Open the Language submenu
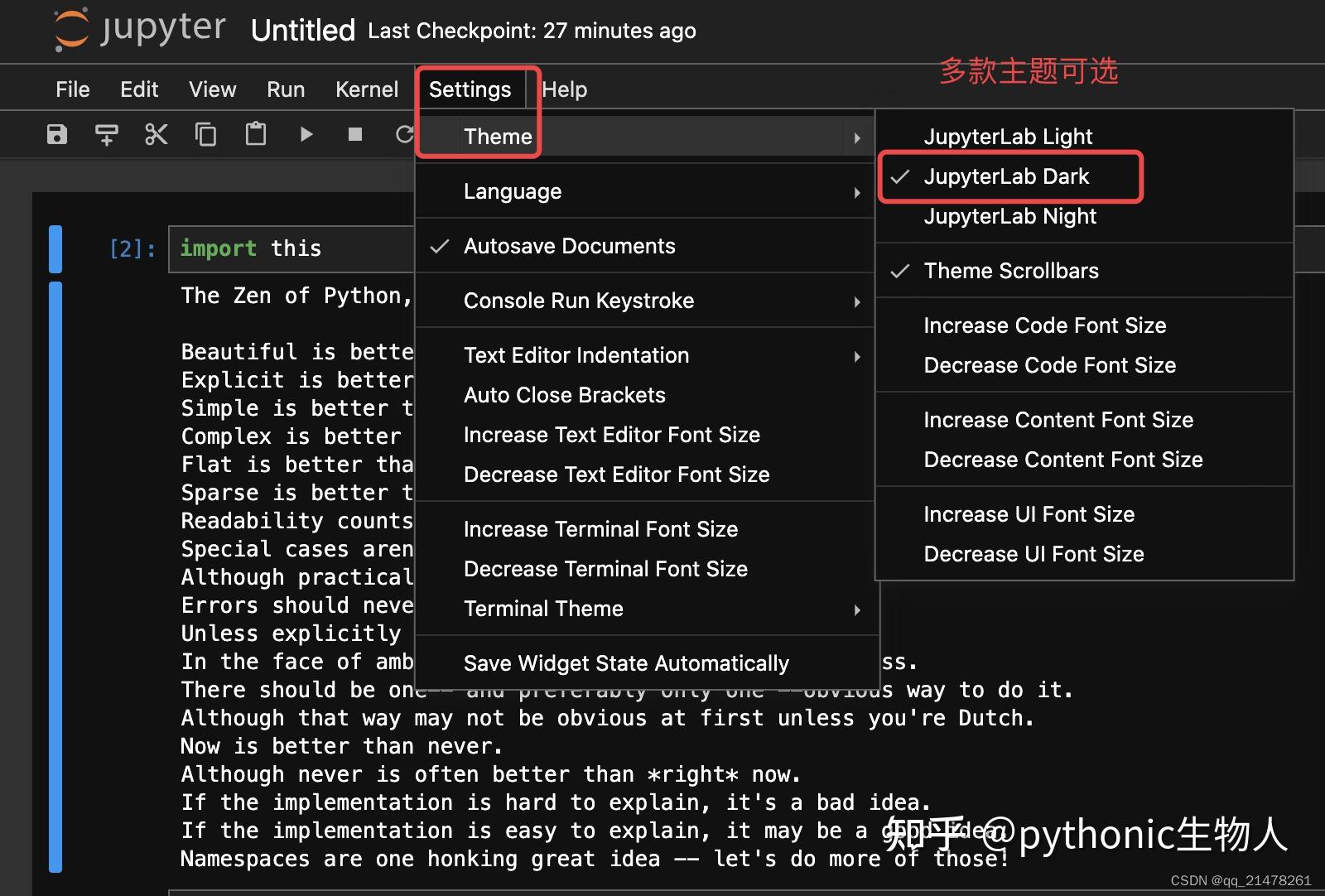1325x896 pixels. [512, 190]
